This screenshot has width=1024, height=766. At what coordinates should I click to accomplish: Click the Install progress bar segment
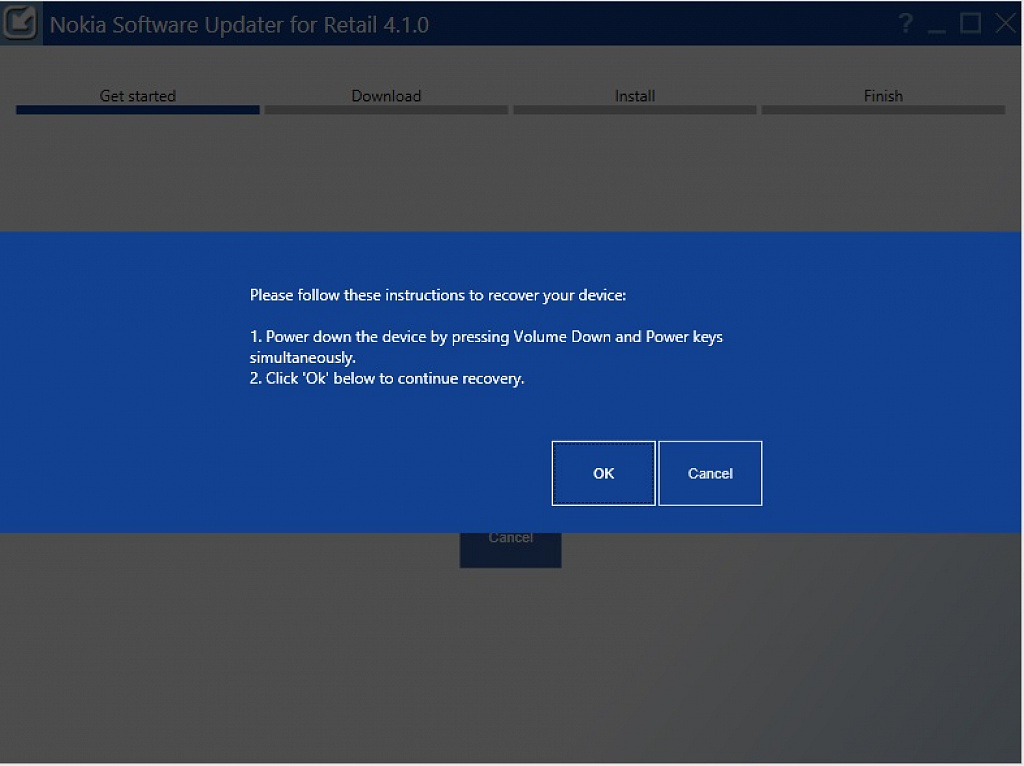[x=635, y=110]
